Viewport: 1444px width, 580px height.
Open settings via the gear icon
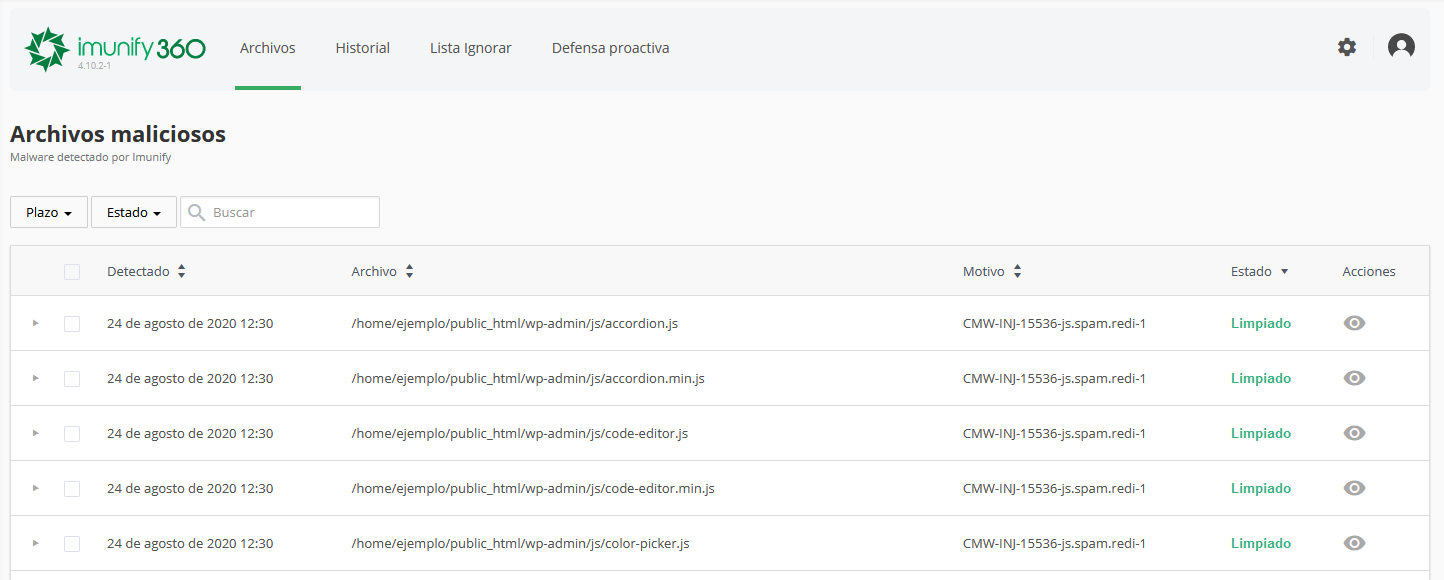coord(1347,47)
